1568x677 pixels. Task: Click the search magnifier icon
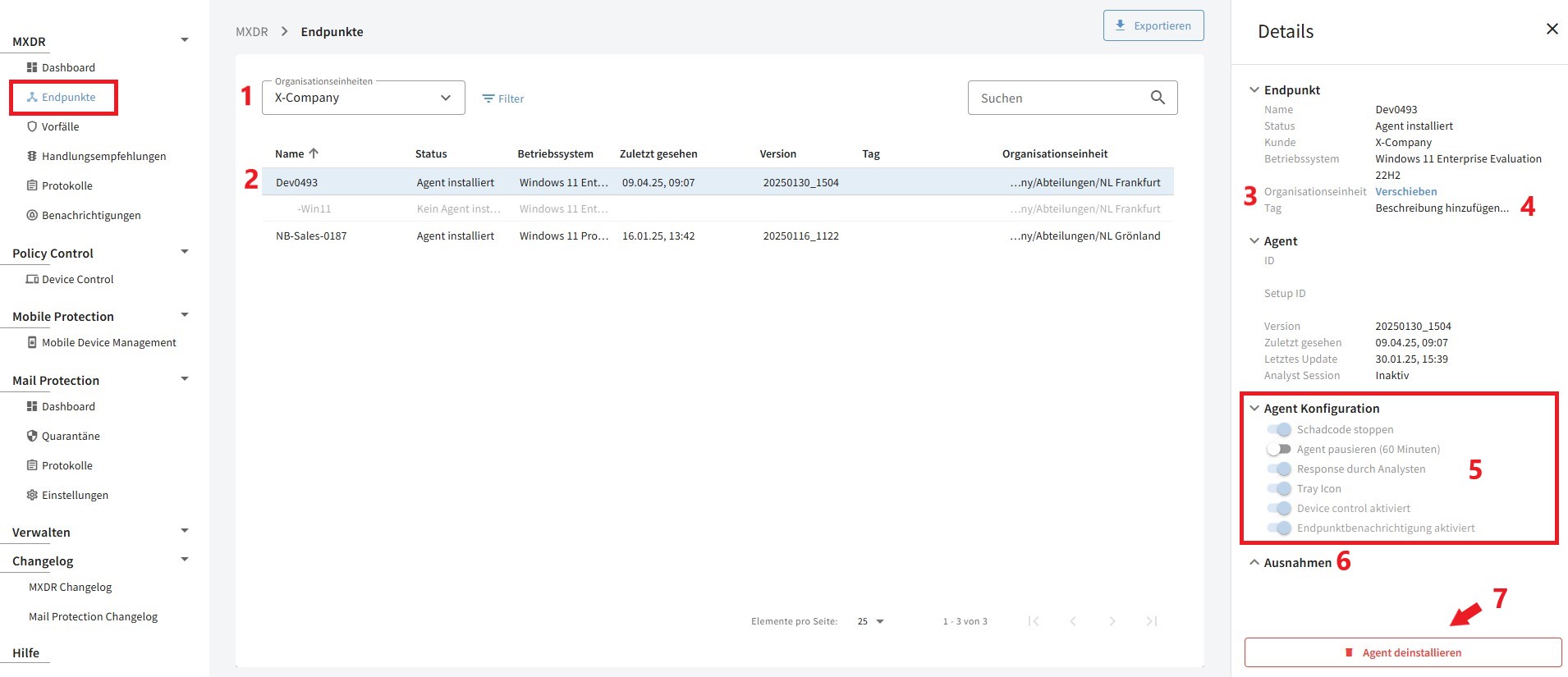tap(1158, 98)
